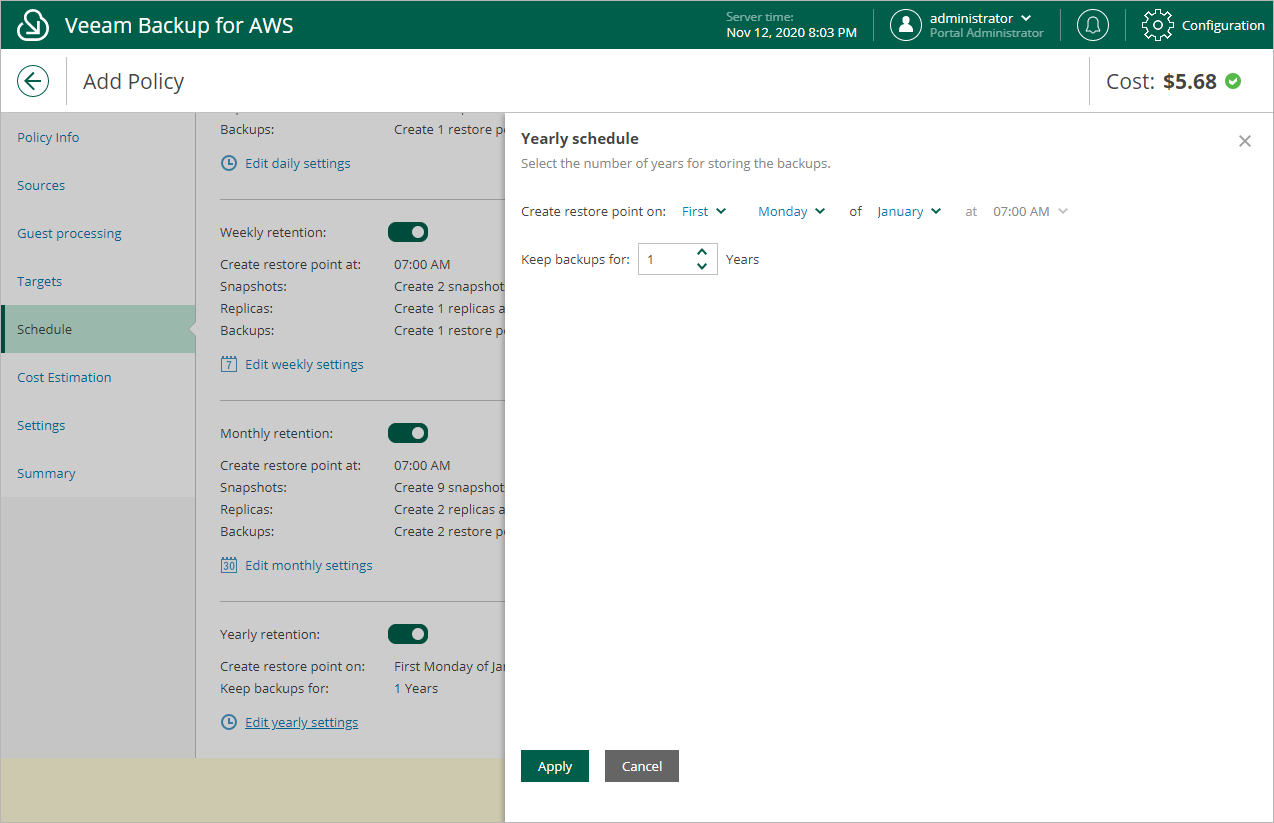This screenshot has height=823, width=1274.
Task: Open the Configuration gear icon
Action: (1157, 25)
